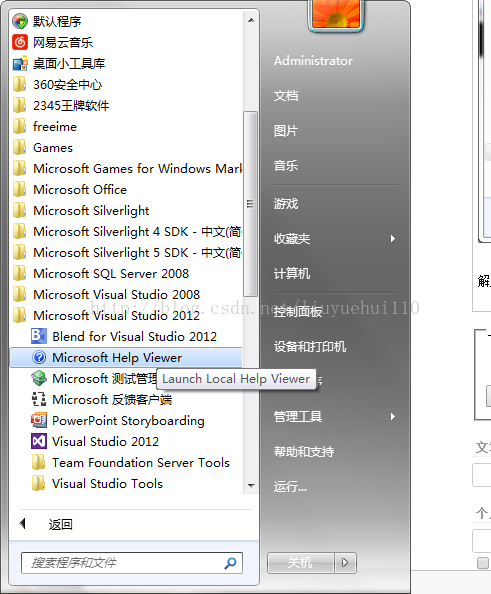Click 返回 to go back
491x594 pixels.
pos(61,524)
